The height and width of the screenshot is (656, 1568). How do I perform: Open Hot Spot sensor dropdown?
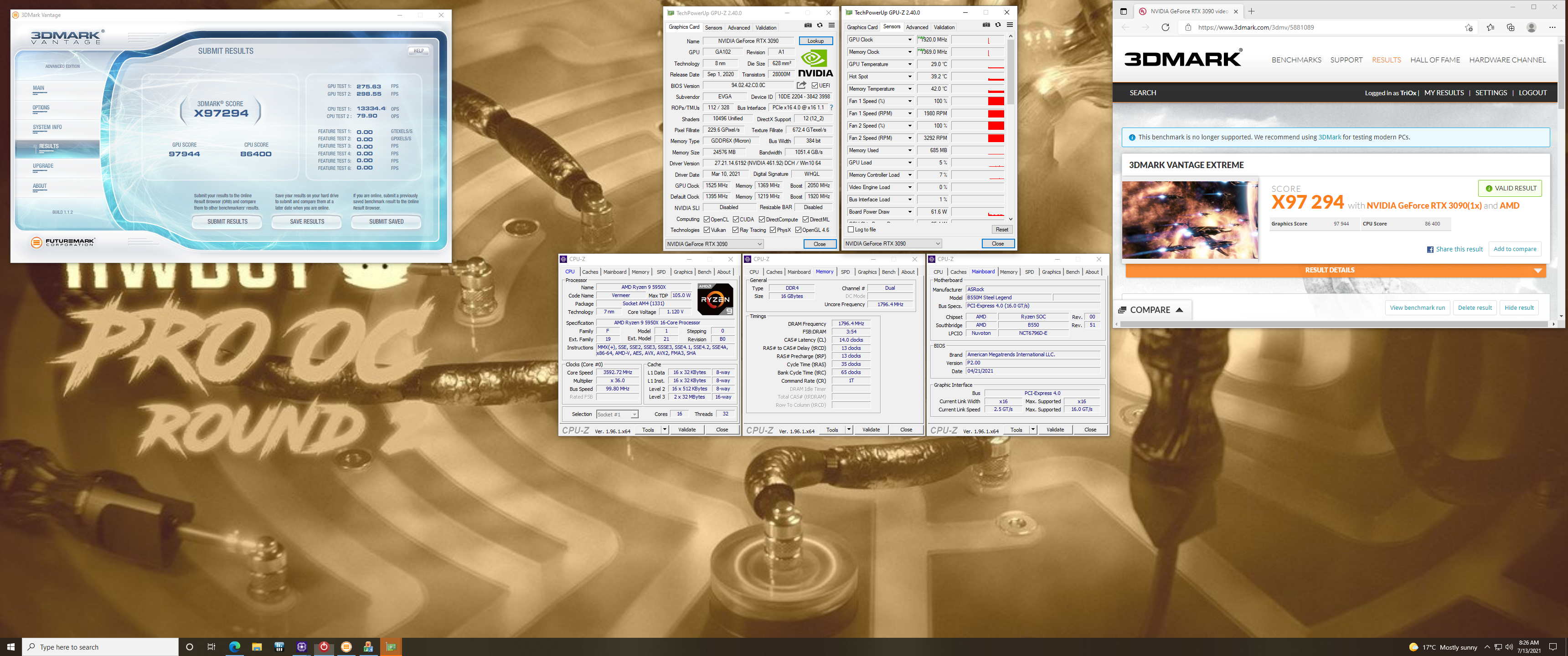(909, 76)
